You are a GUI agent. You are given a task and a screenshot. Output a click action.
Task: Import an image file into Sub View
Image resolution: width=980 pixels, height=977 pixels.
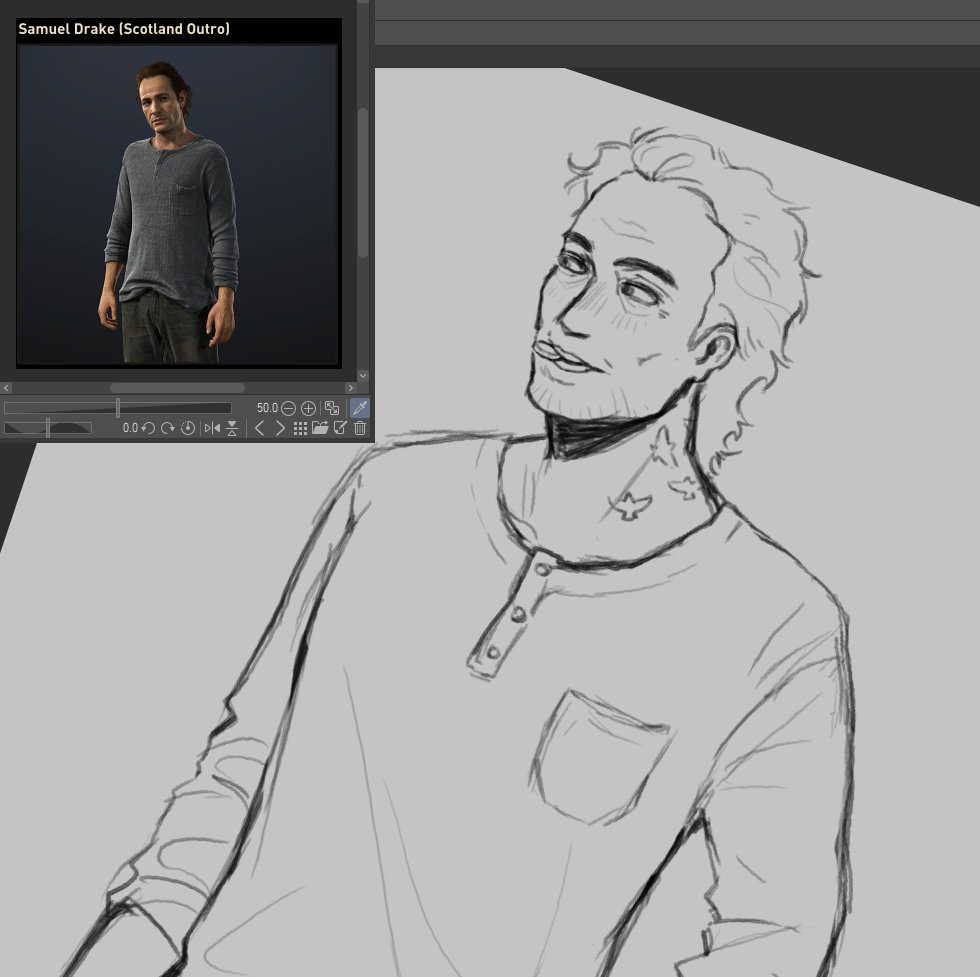coord(320,428)
